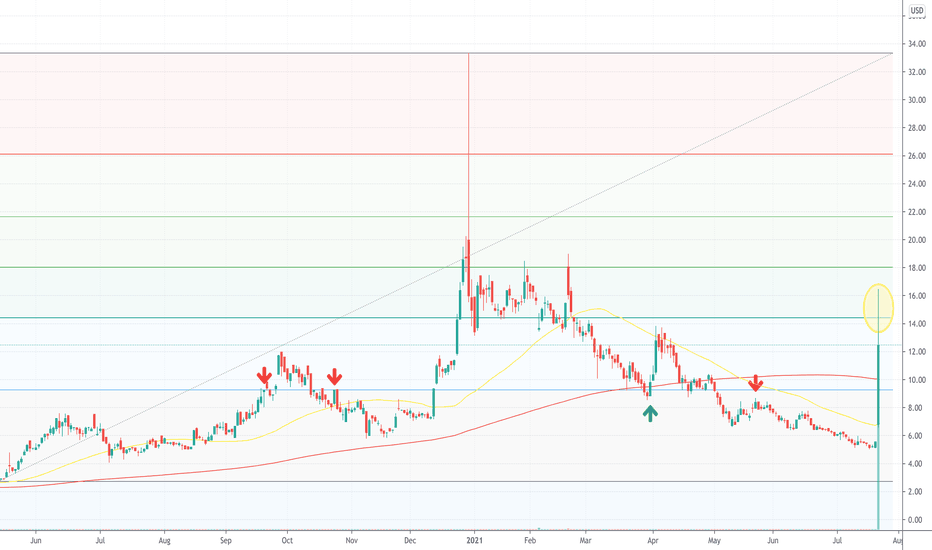Click the 34.00 price axis label
Viewport: 932px width, 550px height.
pos(917,44)
